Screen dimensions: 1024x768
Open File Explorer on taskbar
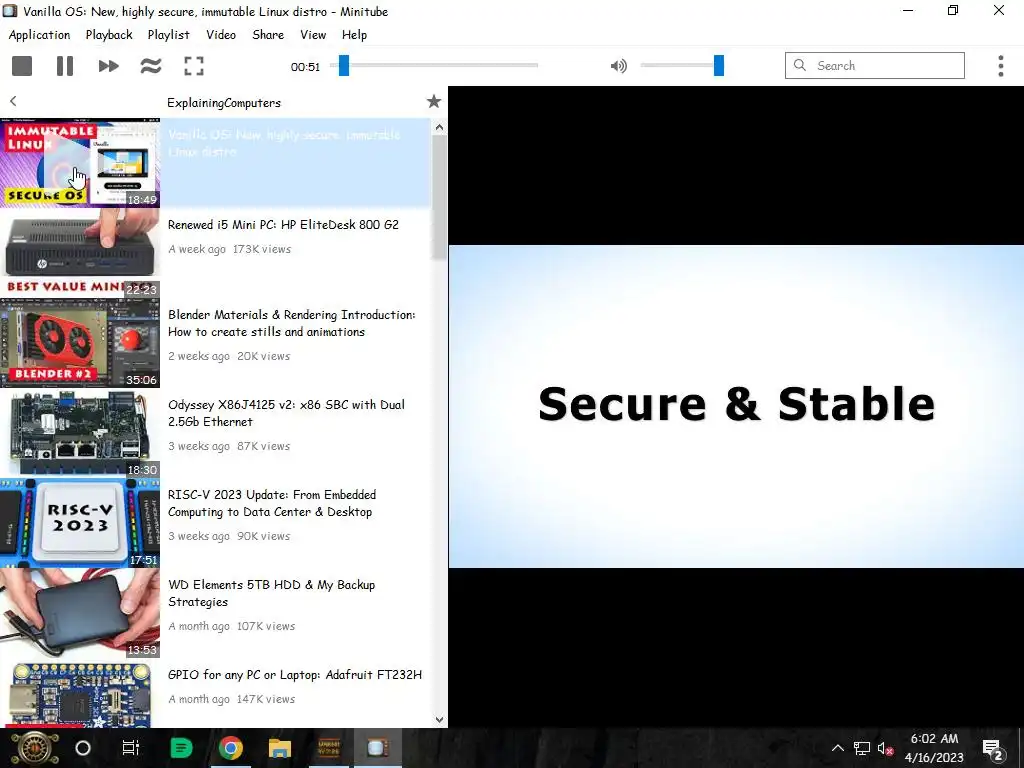click(280, 748)
